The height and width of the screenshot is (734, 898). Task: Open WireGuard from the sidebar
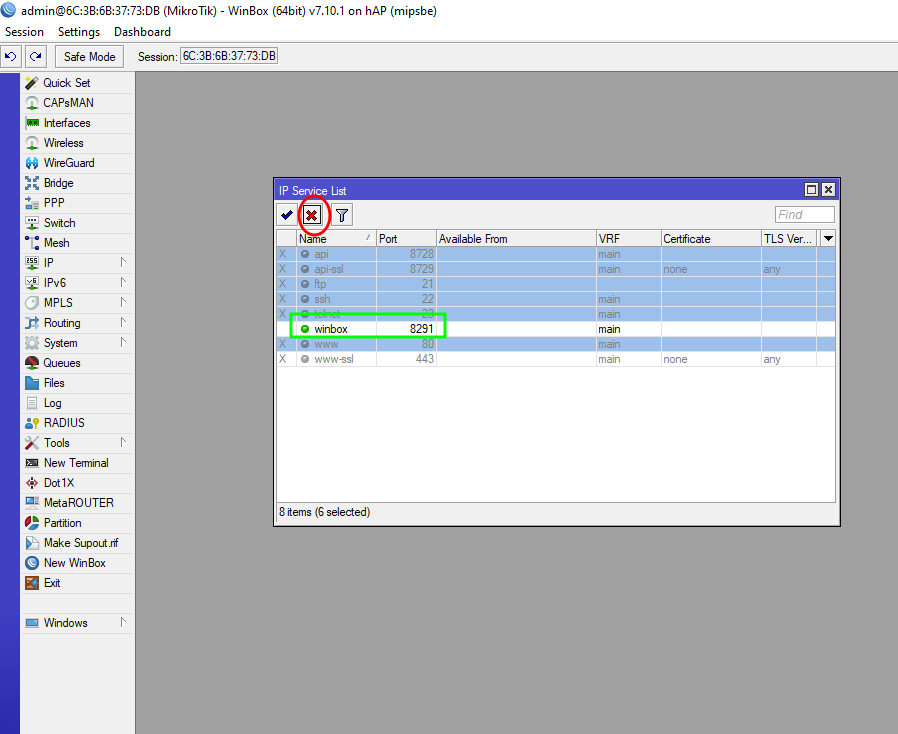click(68, 163)
